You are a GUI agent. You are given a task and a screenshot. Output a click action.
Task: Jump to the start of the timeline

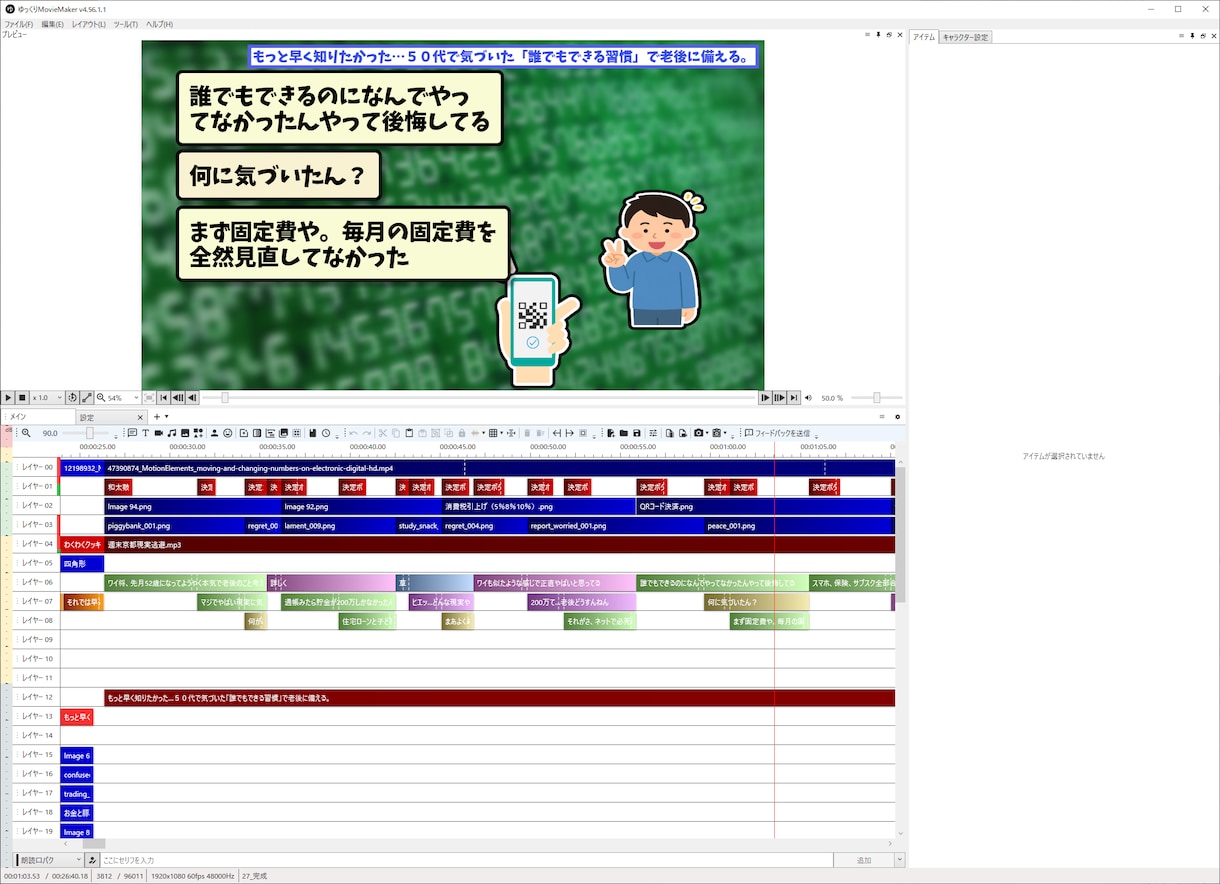pos(164,397)
